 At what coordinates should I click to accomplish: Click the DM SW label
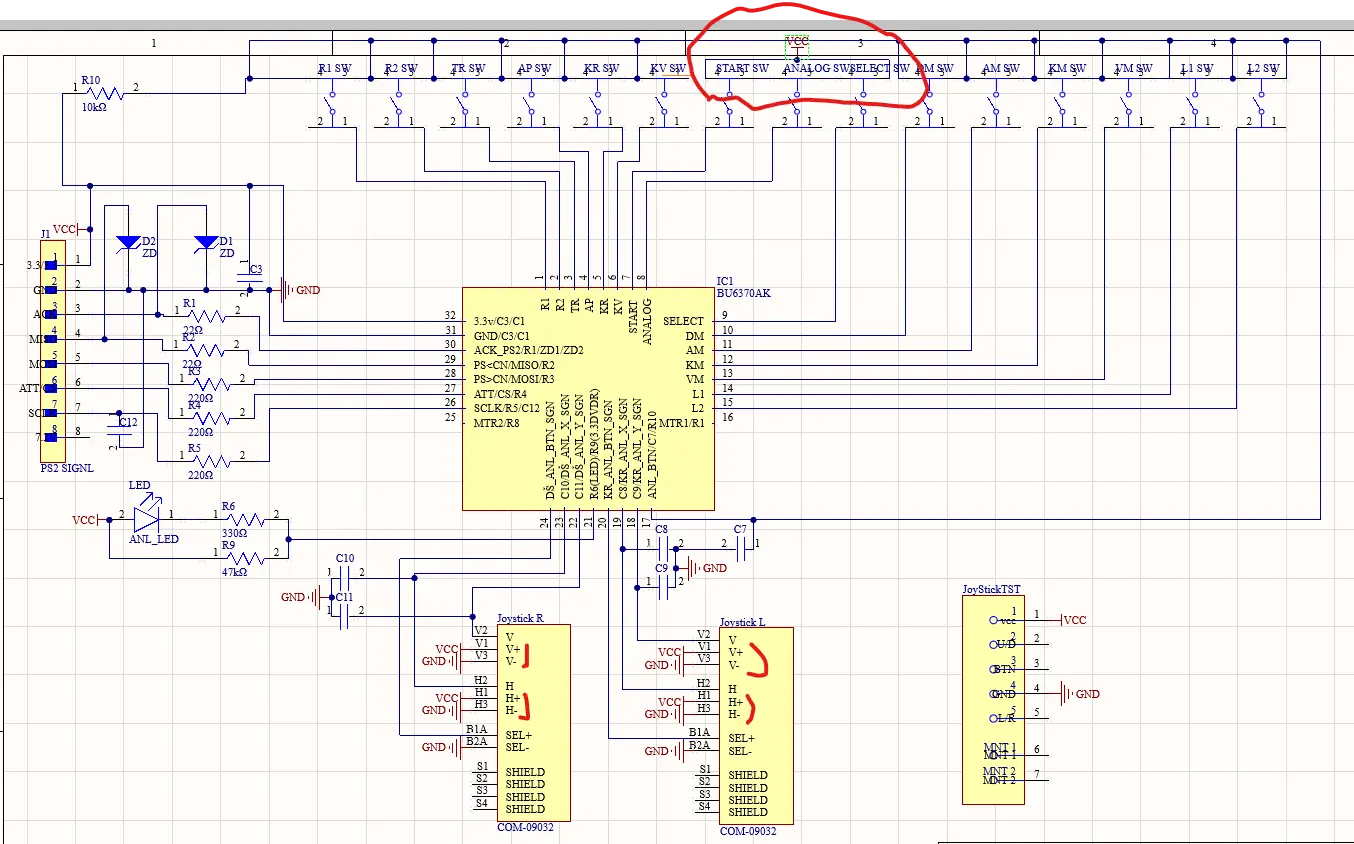click(x=935, y=69)
